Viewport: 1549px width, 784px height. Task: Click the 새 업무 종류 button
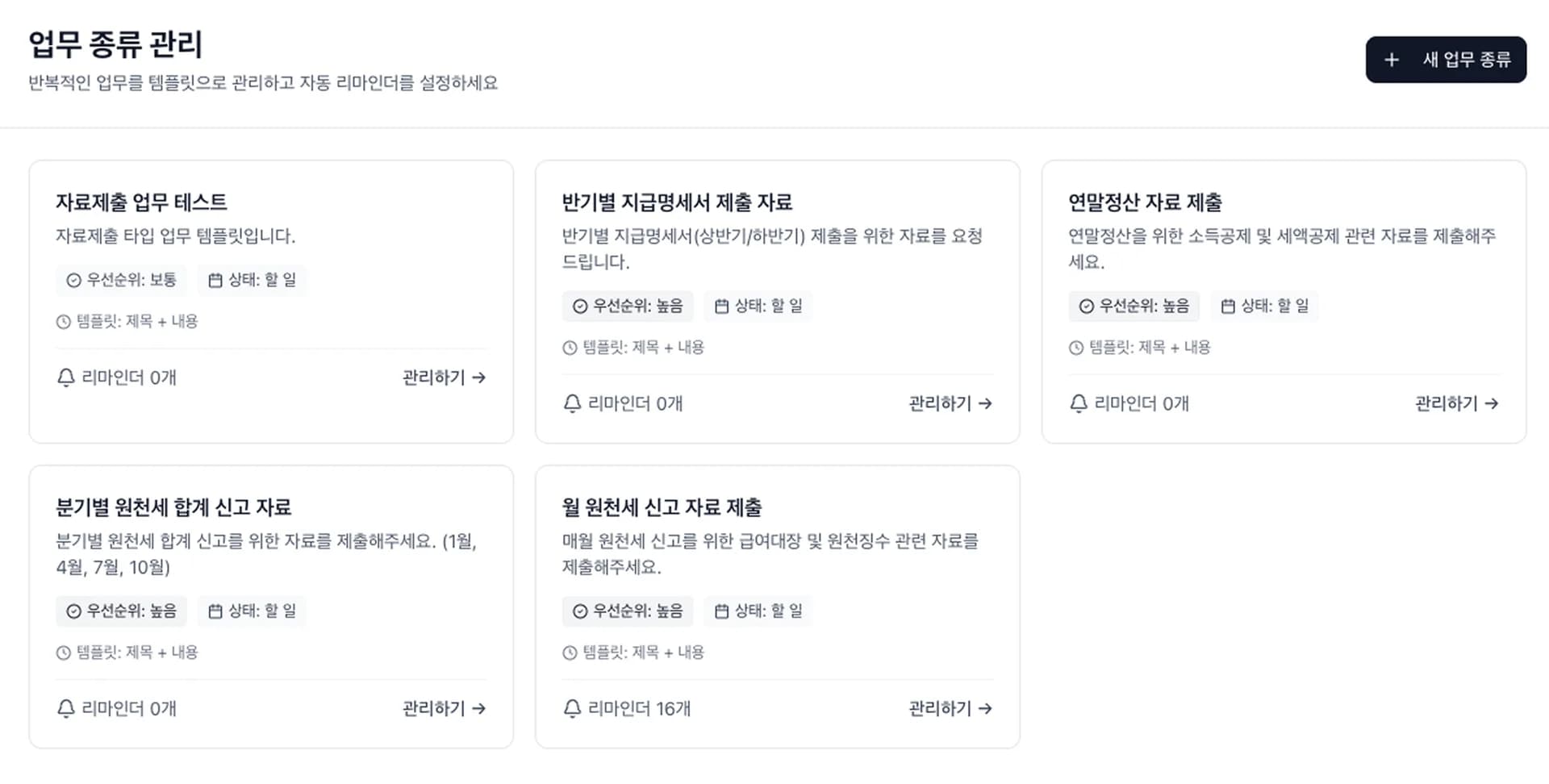click(1446, 59)
